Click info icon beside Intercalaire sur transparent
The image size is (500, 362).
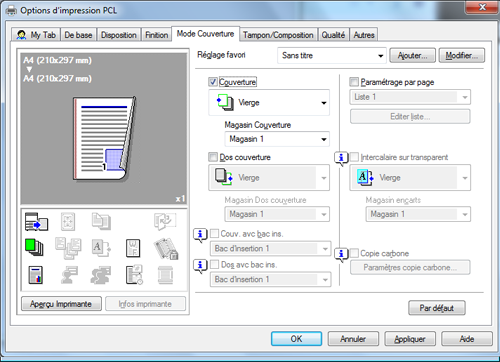pyautogui.click(x=341, y=158)
